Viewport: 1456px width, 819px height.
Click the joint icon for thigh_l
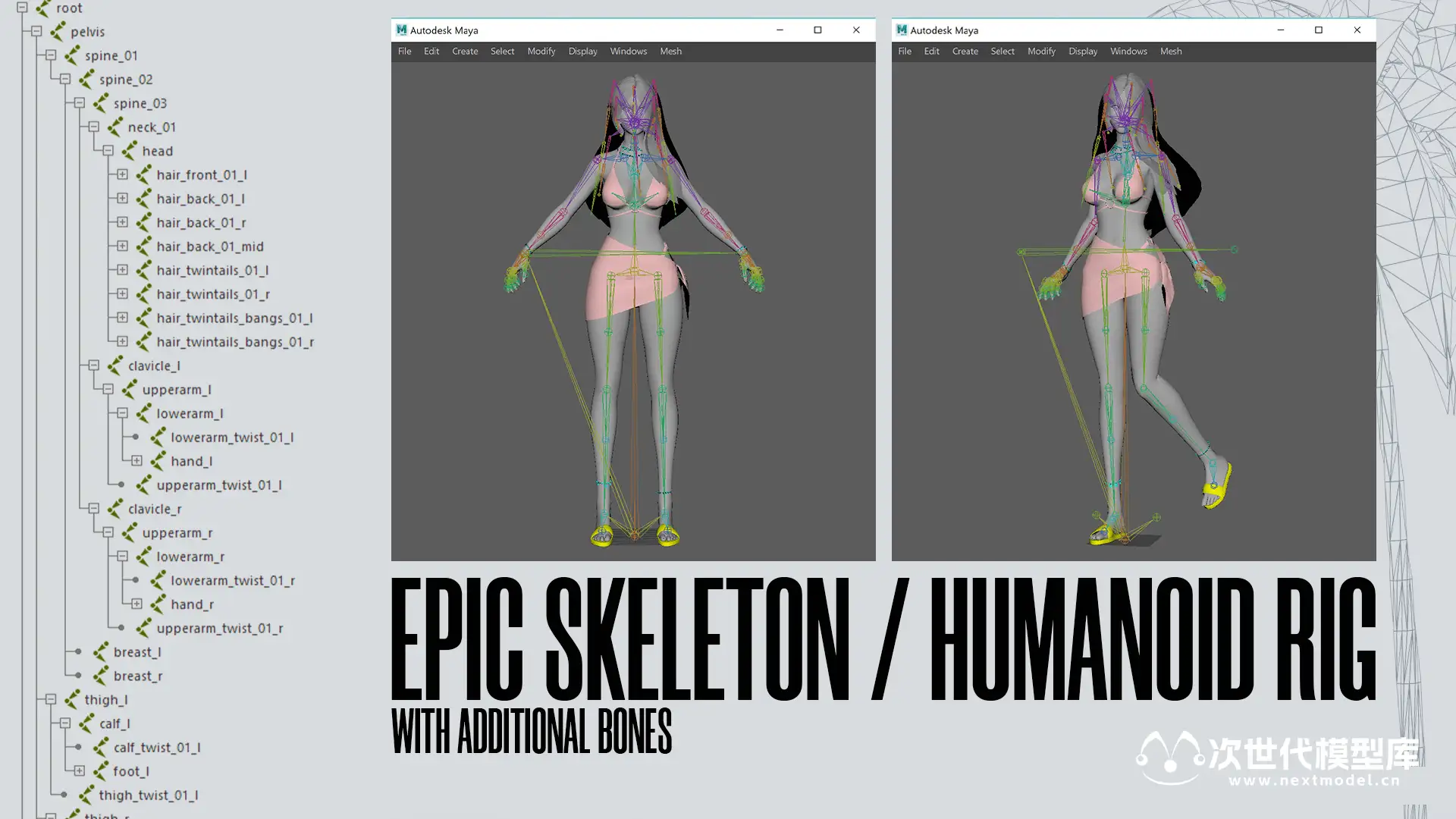point(71,700)
